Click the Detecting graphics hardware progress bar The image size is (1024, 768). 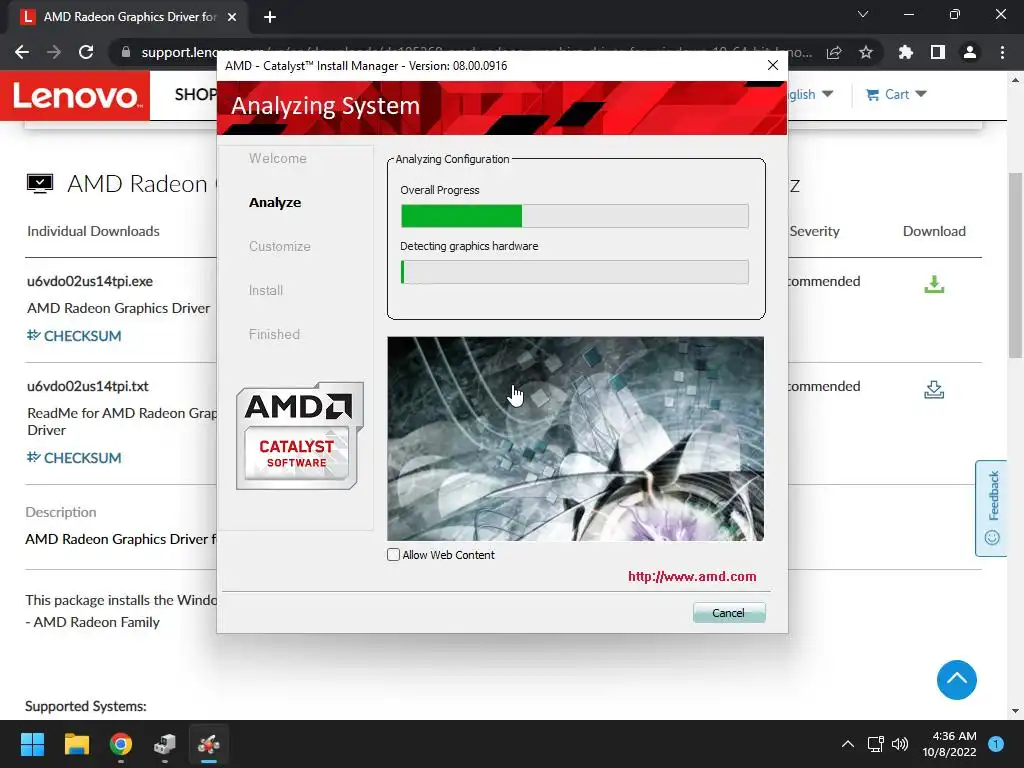[575, 272]
